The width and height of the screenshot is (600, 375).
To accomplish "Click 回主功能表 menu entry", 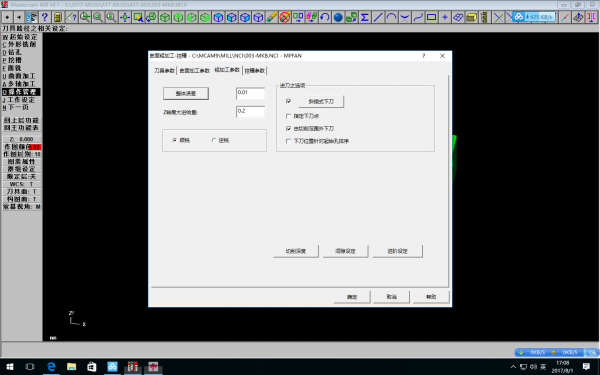I will [21, 128].
